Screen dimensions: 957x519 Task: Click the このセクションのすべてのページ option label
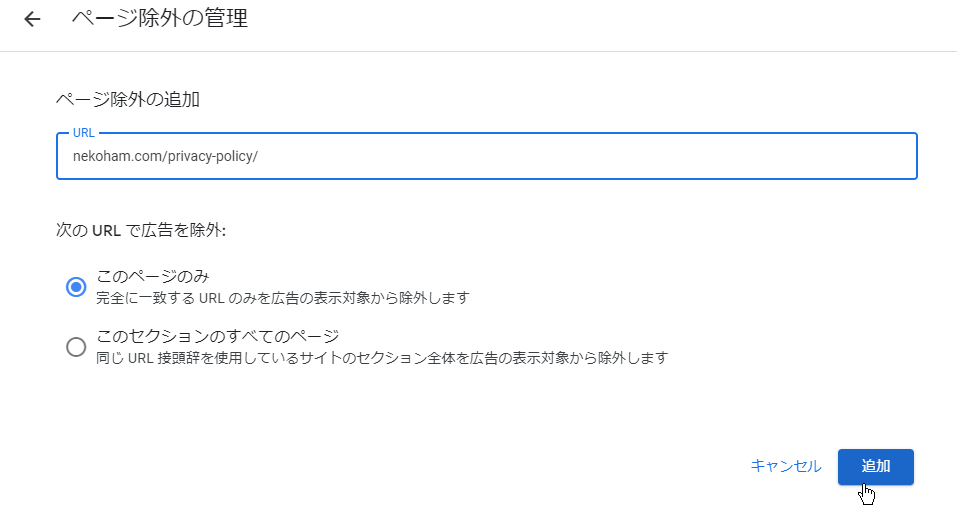pos(218,336)
